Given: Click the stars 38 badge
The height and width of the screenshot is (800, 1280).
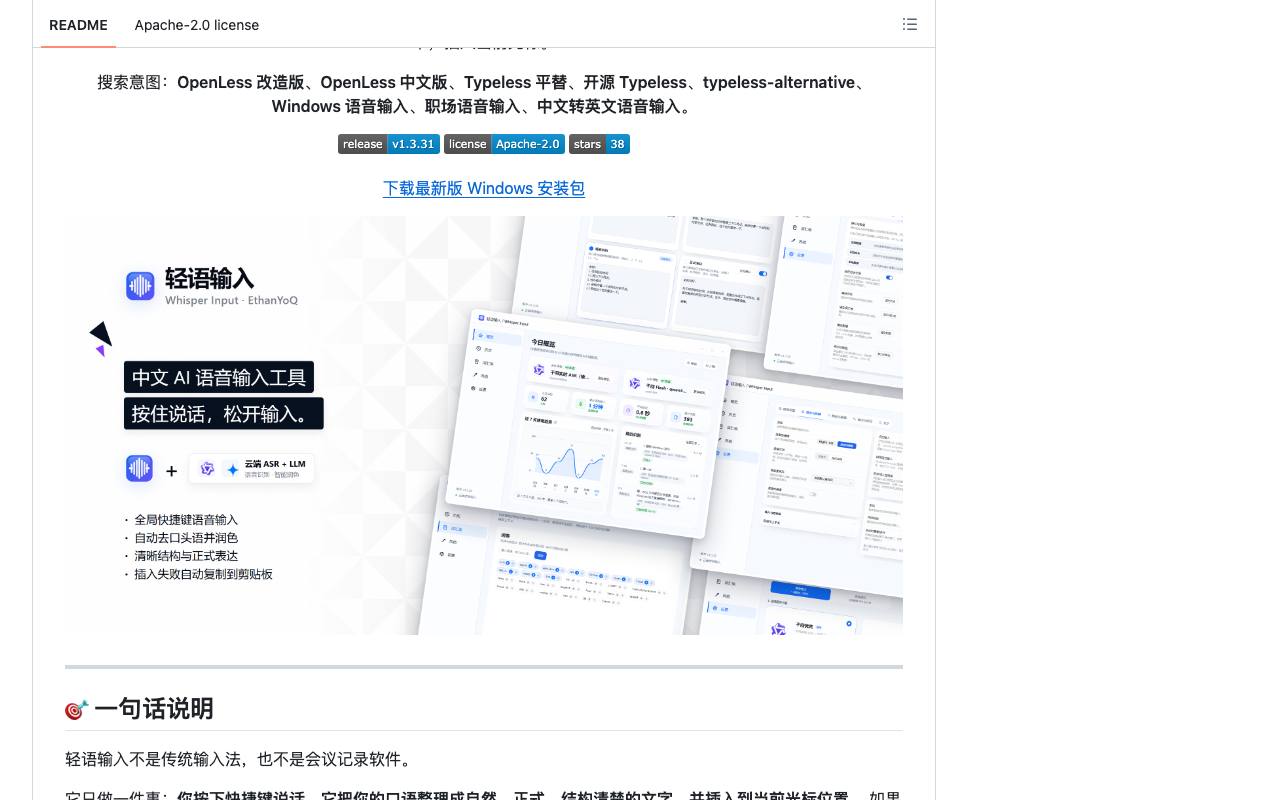Looking at the screenshot, I should 599,144.
